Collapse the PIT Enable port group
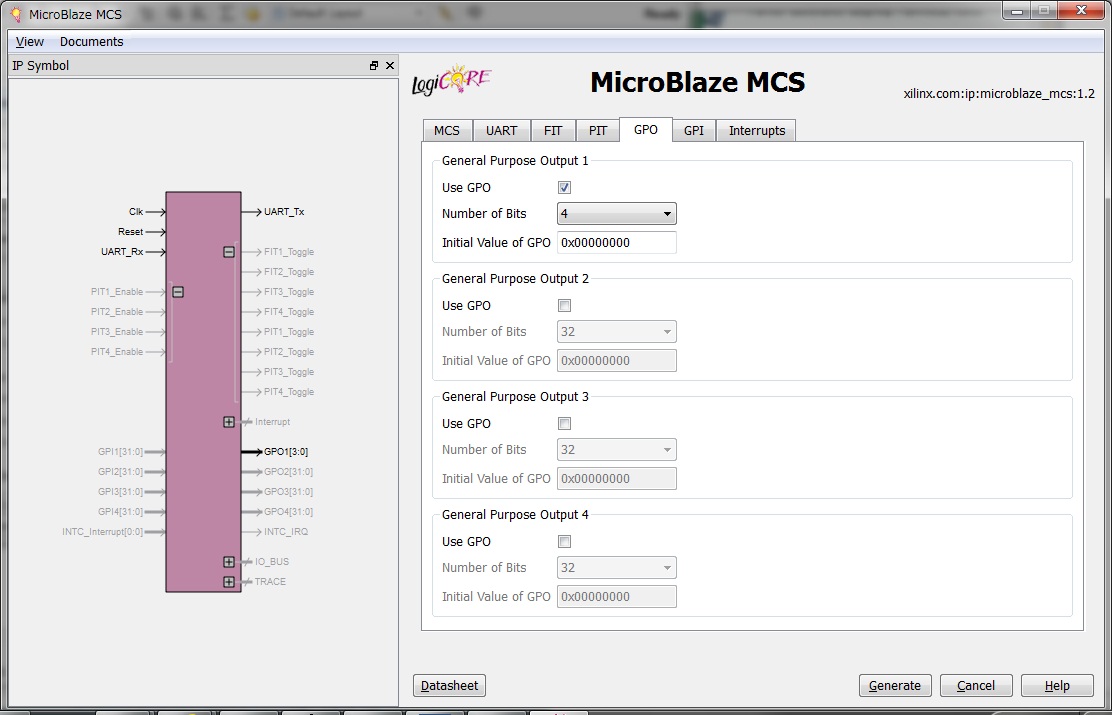 [x=178, y=292]
